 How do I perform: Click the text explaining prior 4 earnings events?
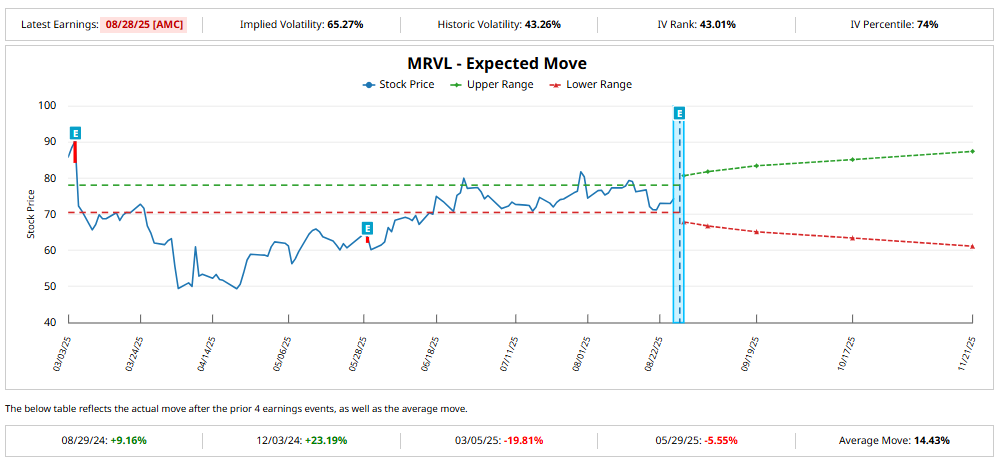pos(236,409)
